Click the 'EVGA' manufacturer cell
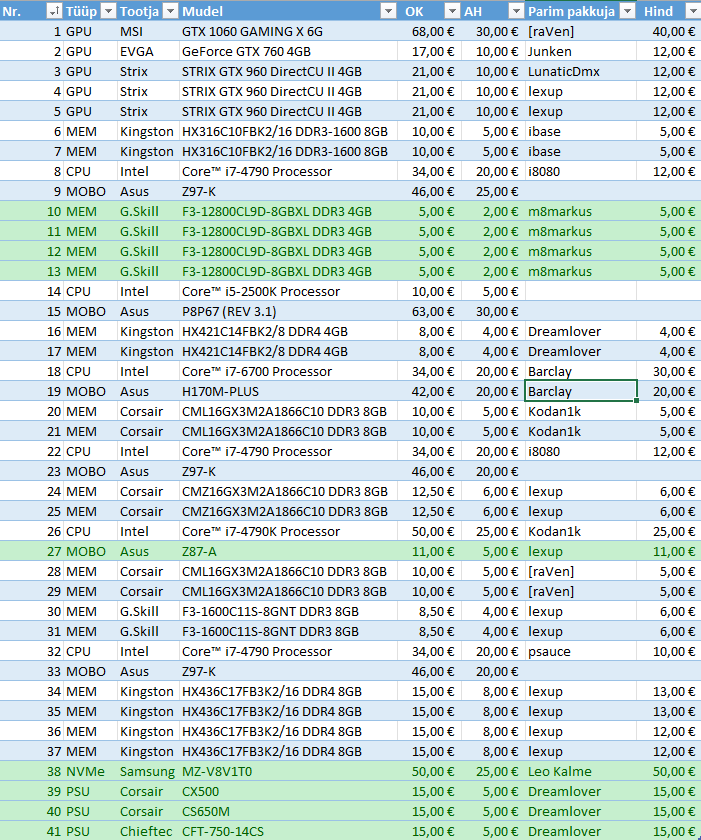The height and width of the screenshot is (840, 701). [x=148, y=51]
